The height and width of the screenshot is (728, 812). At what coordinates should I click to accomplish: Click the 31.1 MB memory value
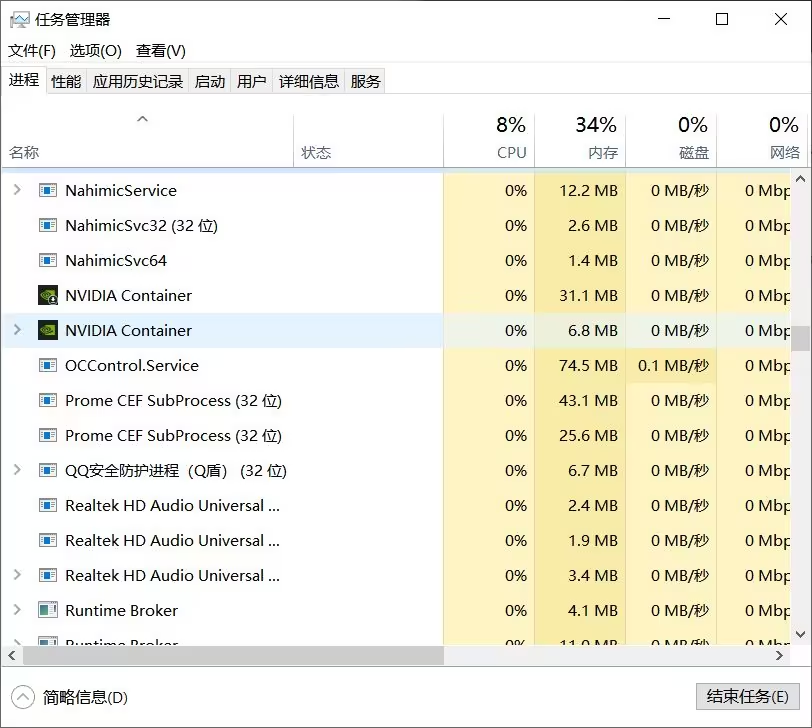(x=588, y=296)
